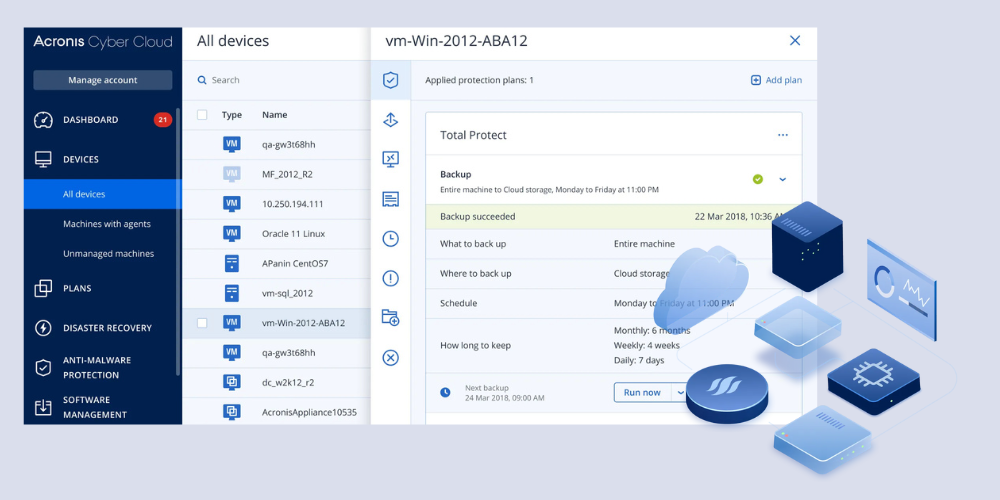Click the recovery arrow icon in details panel
This screenshot has height=500, width=1000.
click(x=390, y=120)
